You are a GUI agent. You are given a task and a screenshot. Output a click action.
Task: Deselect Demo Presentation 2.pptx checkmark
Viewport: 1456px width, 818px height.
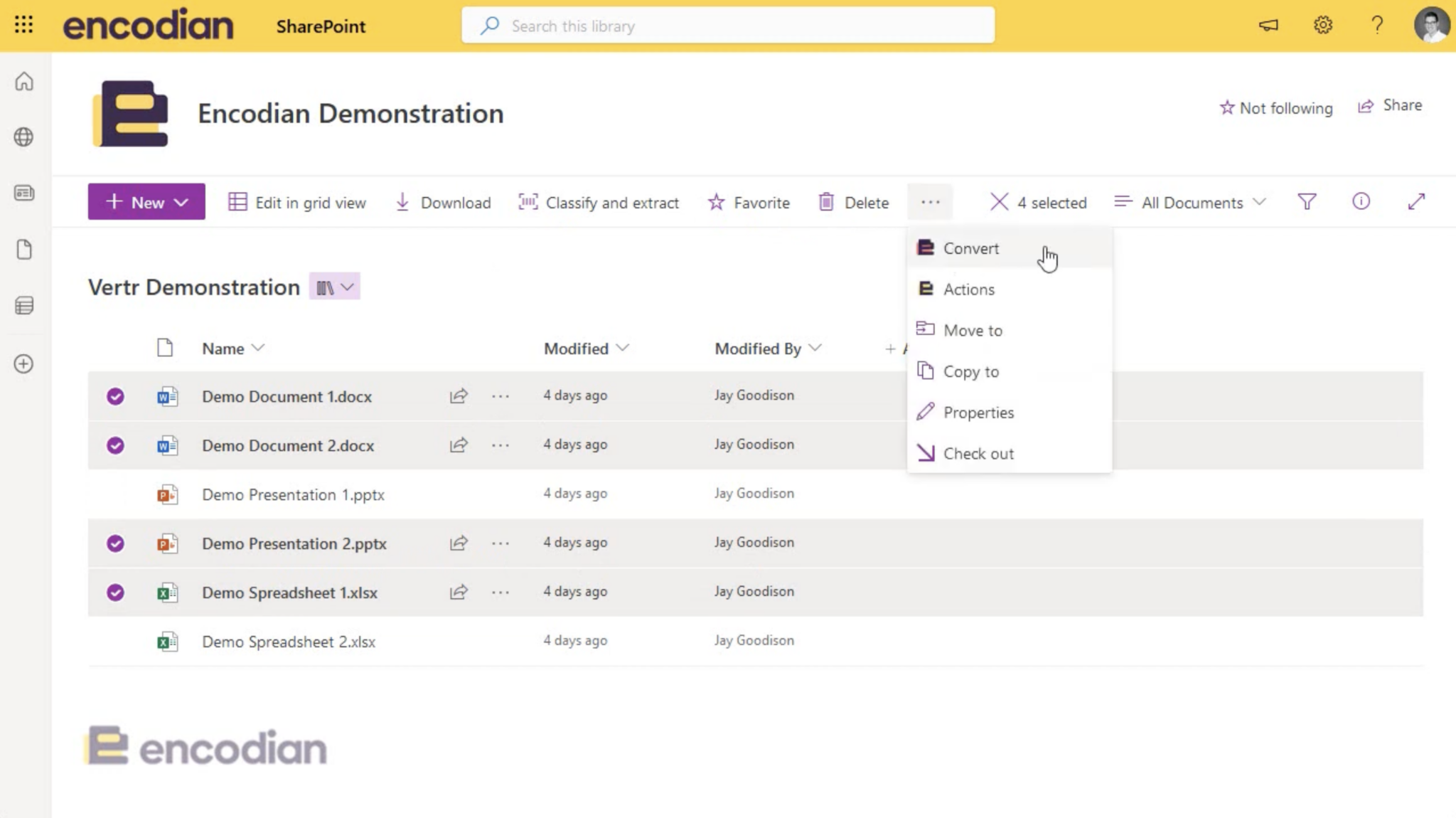(x=115, y=543)
